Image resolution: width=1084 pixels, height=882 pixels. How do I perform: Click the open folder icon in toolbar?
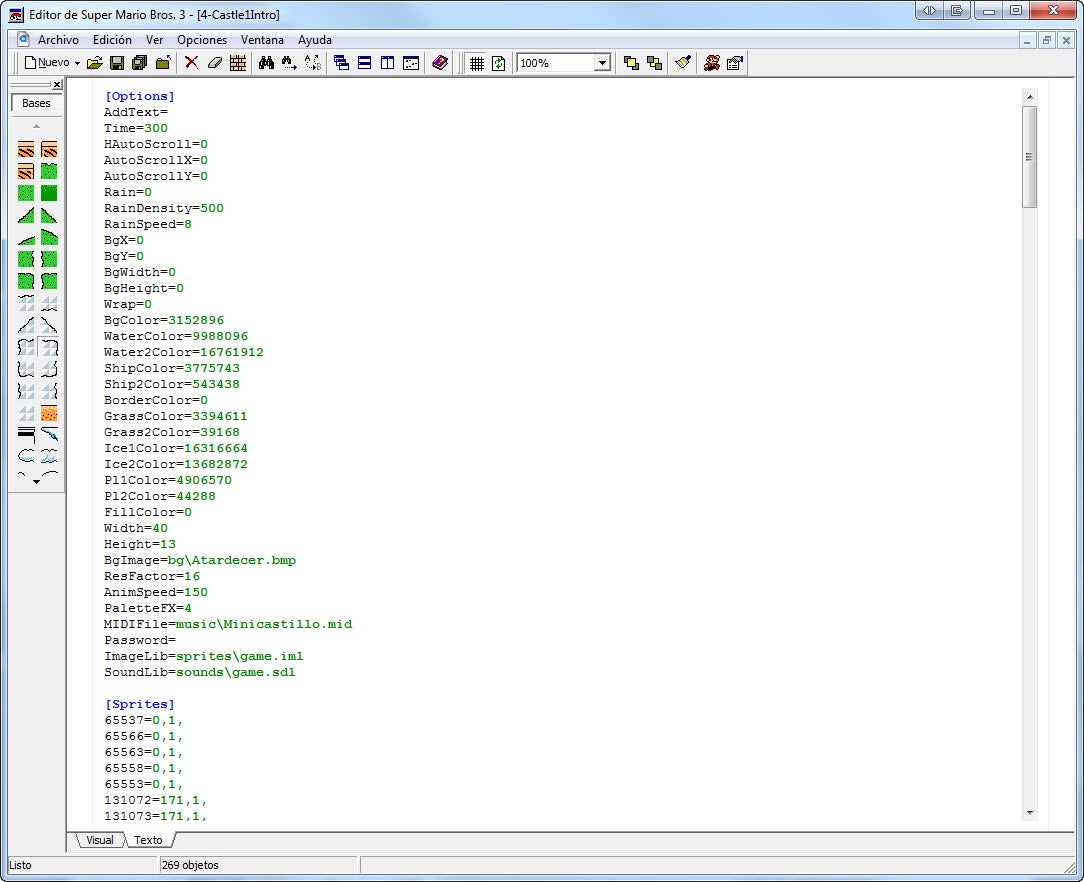coord(95,63)
